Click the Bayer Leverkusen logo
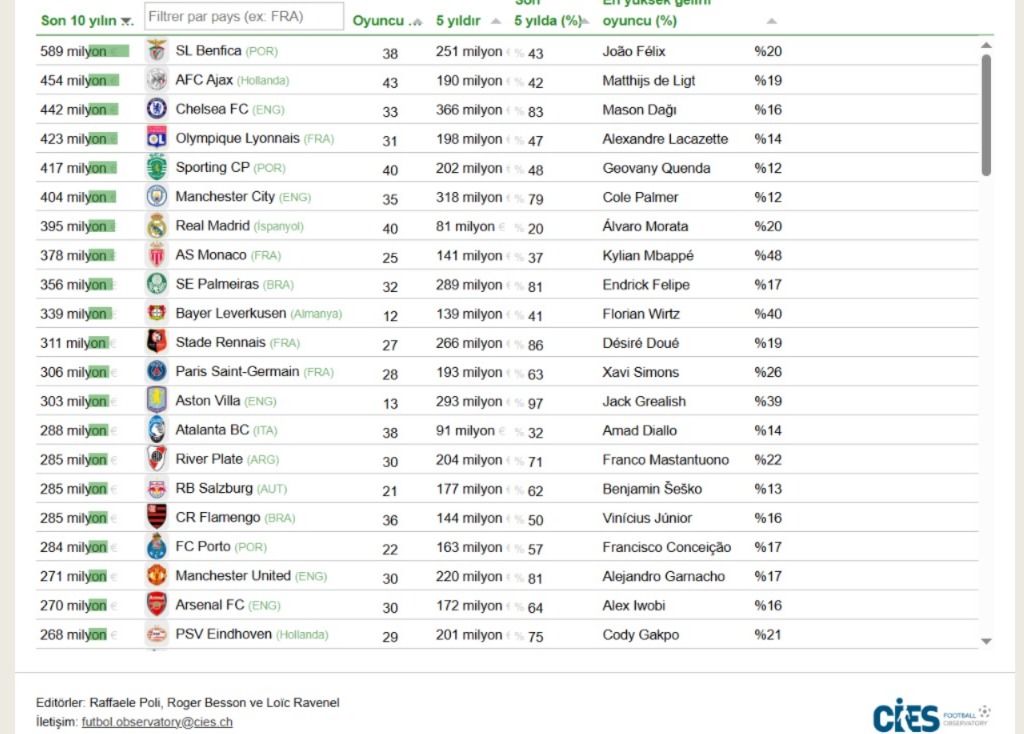This screenshot has height=734, width=1024. coord(157,313)
